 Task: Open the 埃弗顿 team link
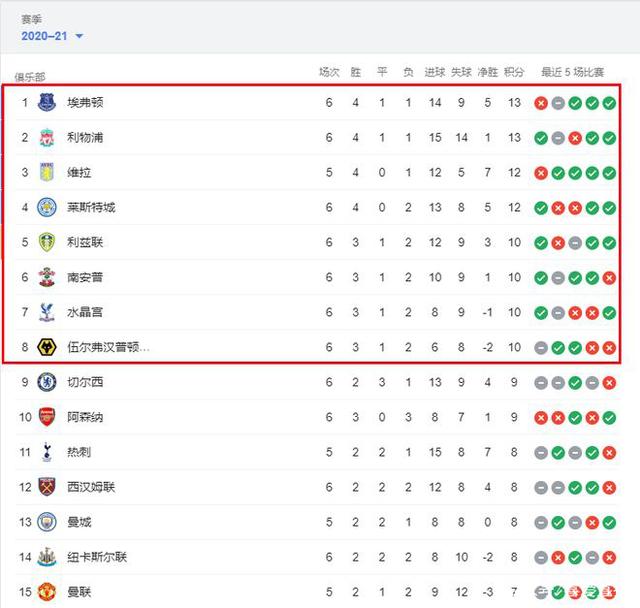pyautogui.click(x=85, y=102)
